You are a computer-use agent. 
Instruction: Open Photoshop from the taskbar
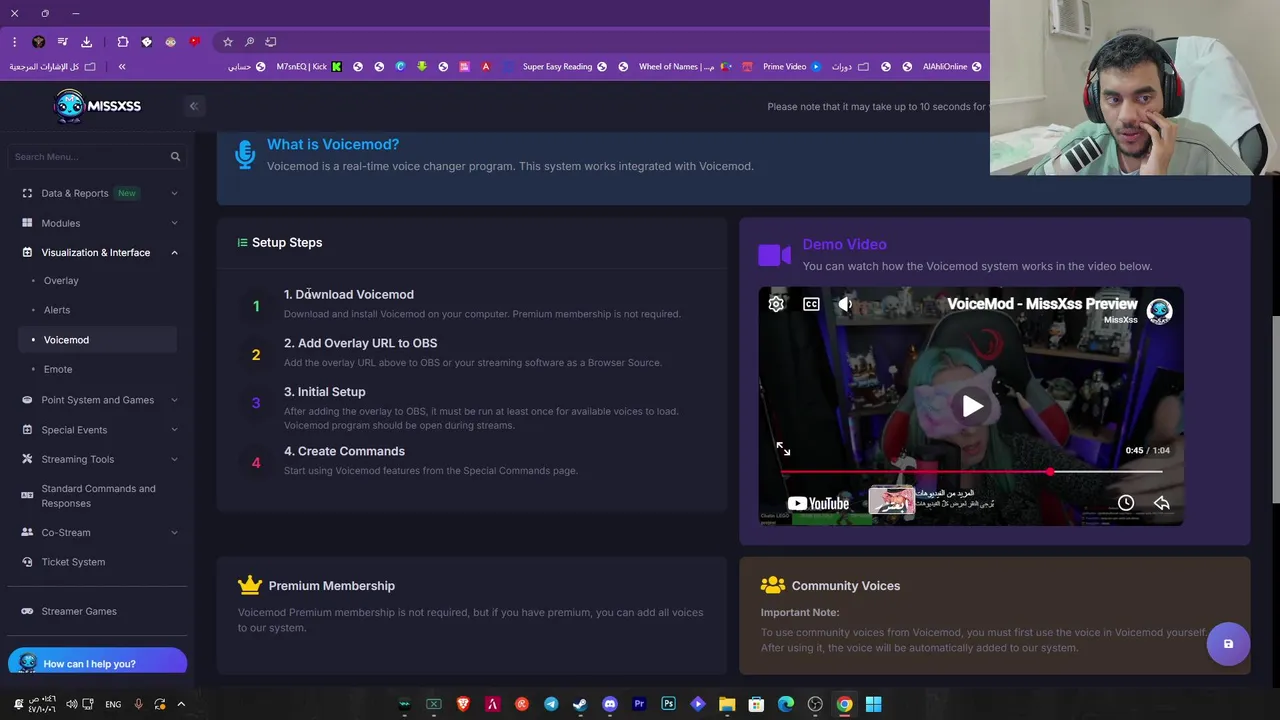coord(668,704)
